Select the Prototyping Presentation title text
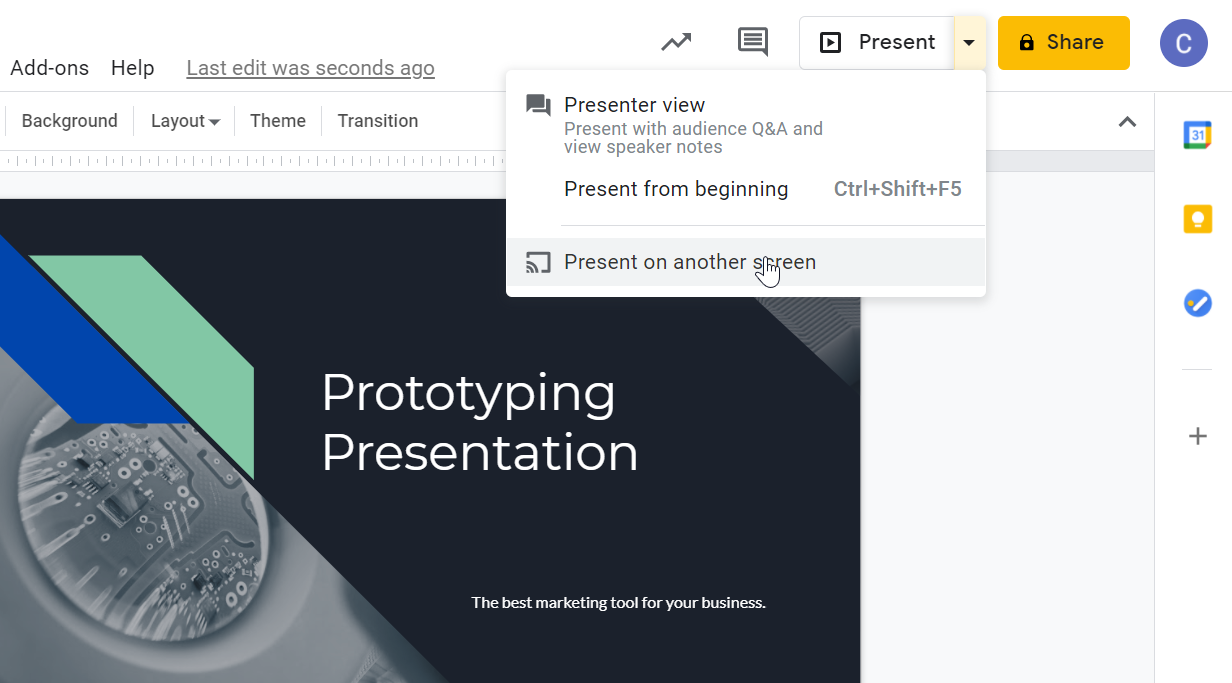 tap(480, 423)
